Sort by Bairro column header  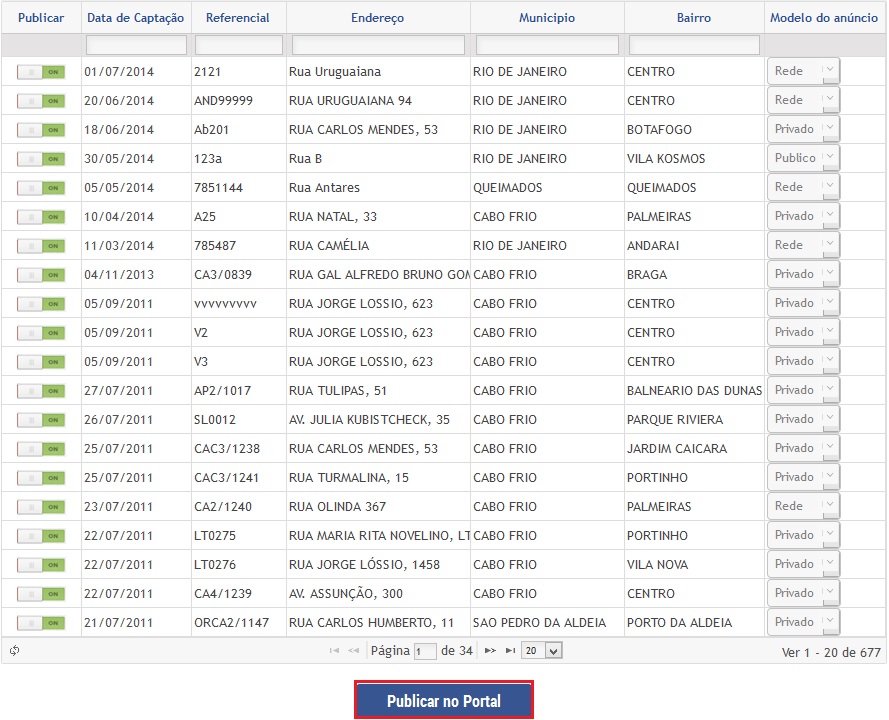click(695, 18)
